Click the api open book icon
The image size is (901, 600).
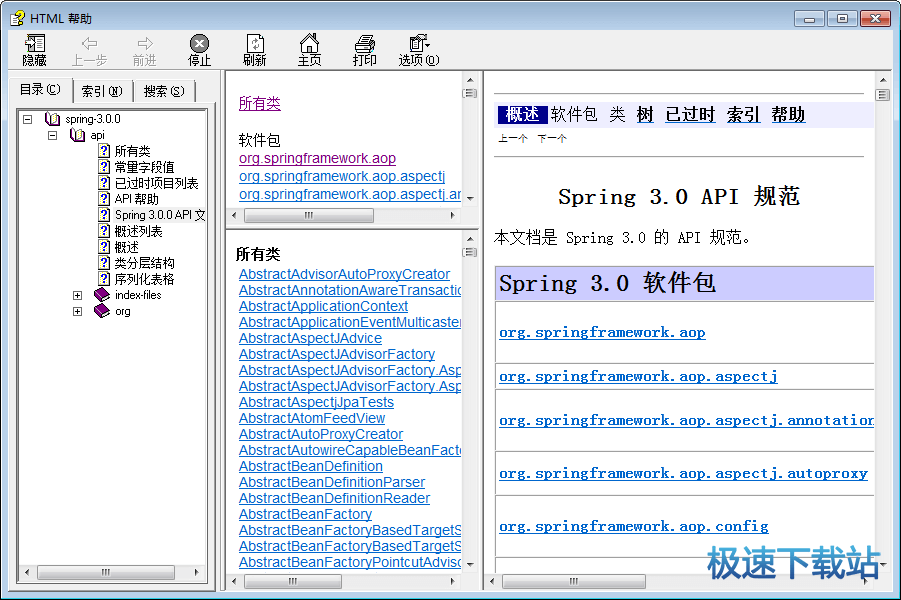(x=78, y=135)
